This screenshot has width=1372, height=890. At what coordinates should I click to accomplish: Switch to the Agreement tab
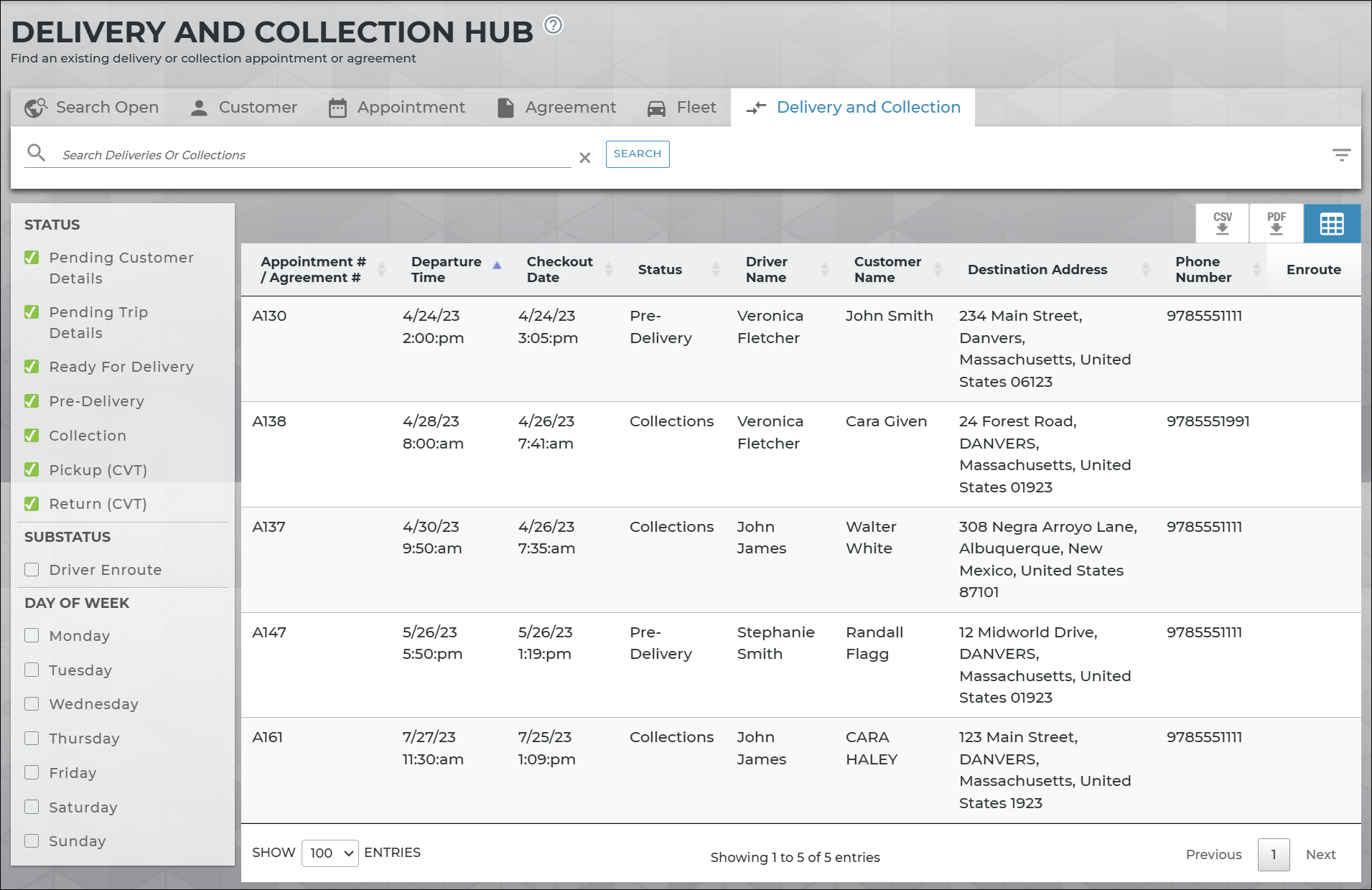click(556, 108)
